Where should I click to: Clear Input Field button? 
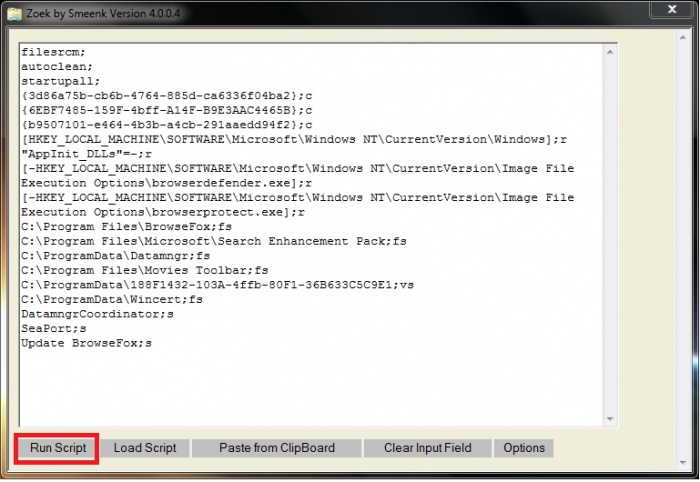pyautogui.click(x=428, y=448)
